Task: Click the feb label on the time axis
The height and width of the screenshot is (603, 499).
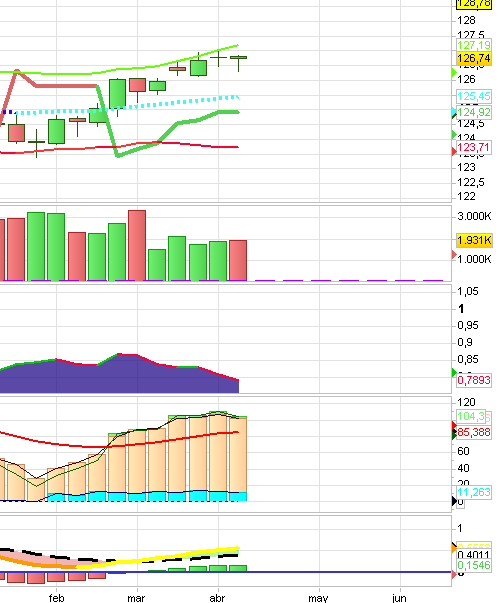Action: click(56, 598)
